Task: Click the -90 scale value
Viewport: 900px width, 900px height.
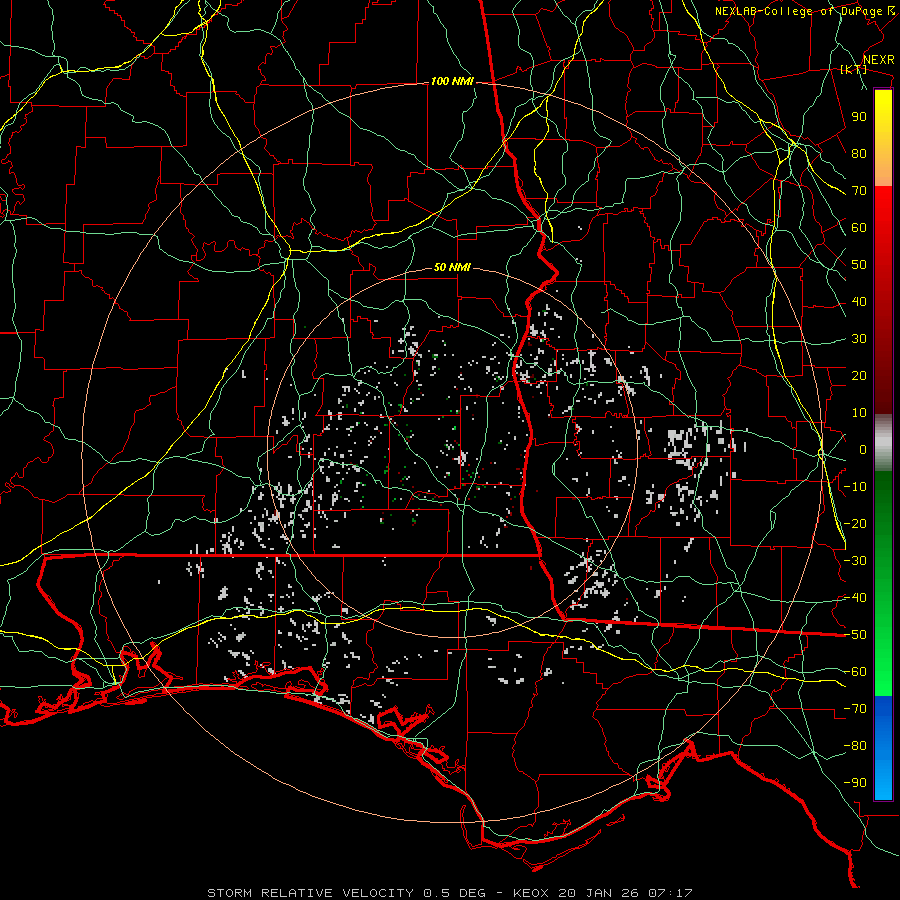Action: 855,783
